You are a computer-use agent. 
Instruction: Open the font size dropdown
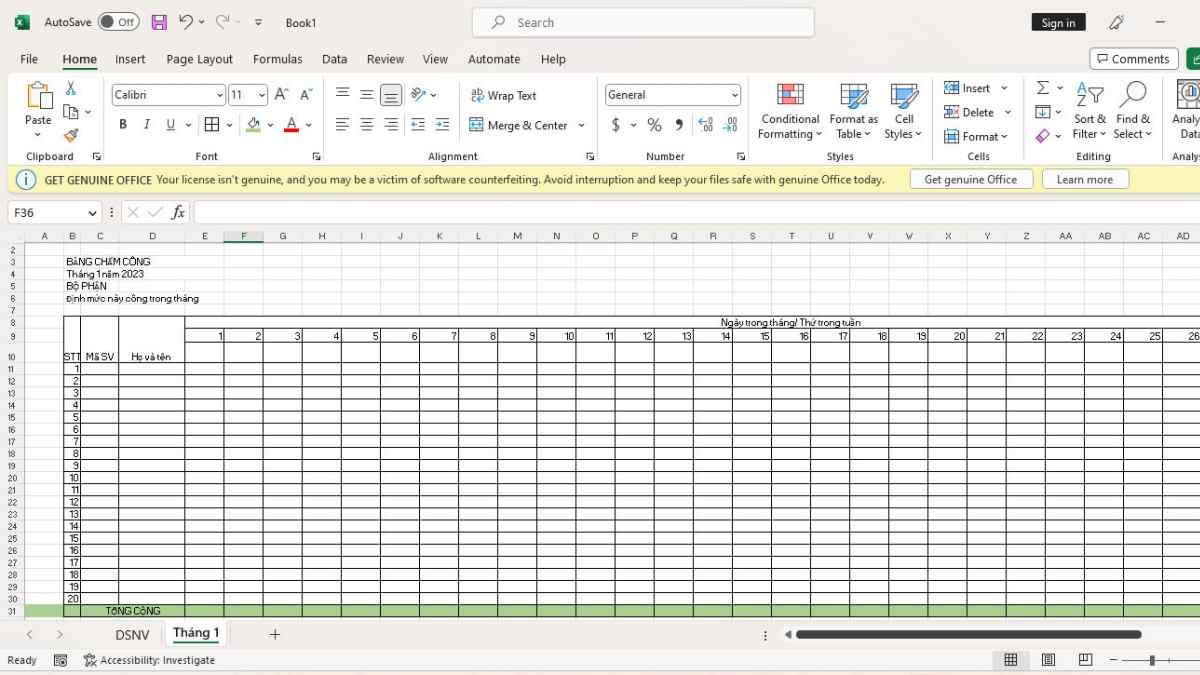[262, 95]
